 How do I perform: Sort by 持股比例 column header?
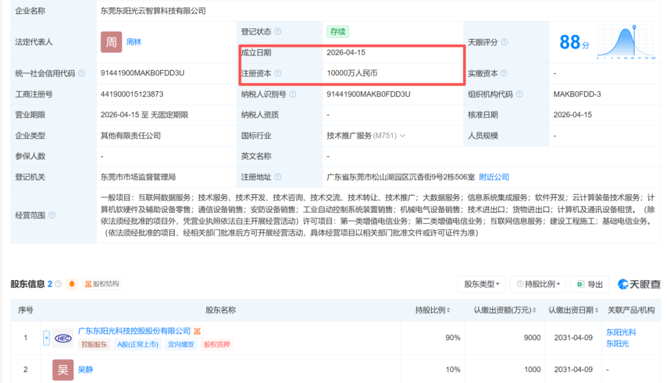pyautogui.click(x=433, y=310)
